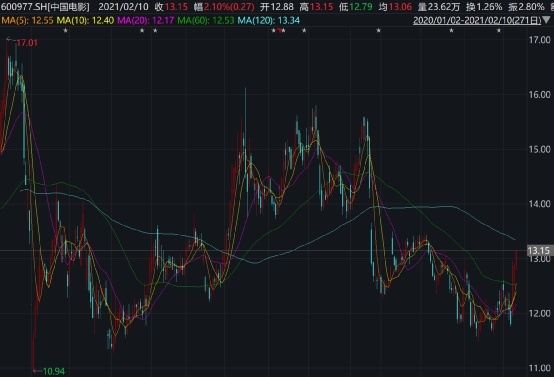Click the star marker third from right
The width and height of the screenshot is (554, 377).
pyautogui.click(x=378, y=31)
